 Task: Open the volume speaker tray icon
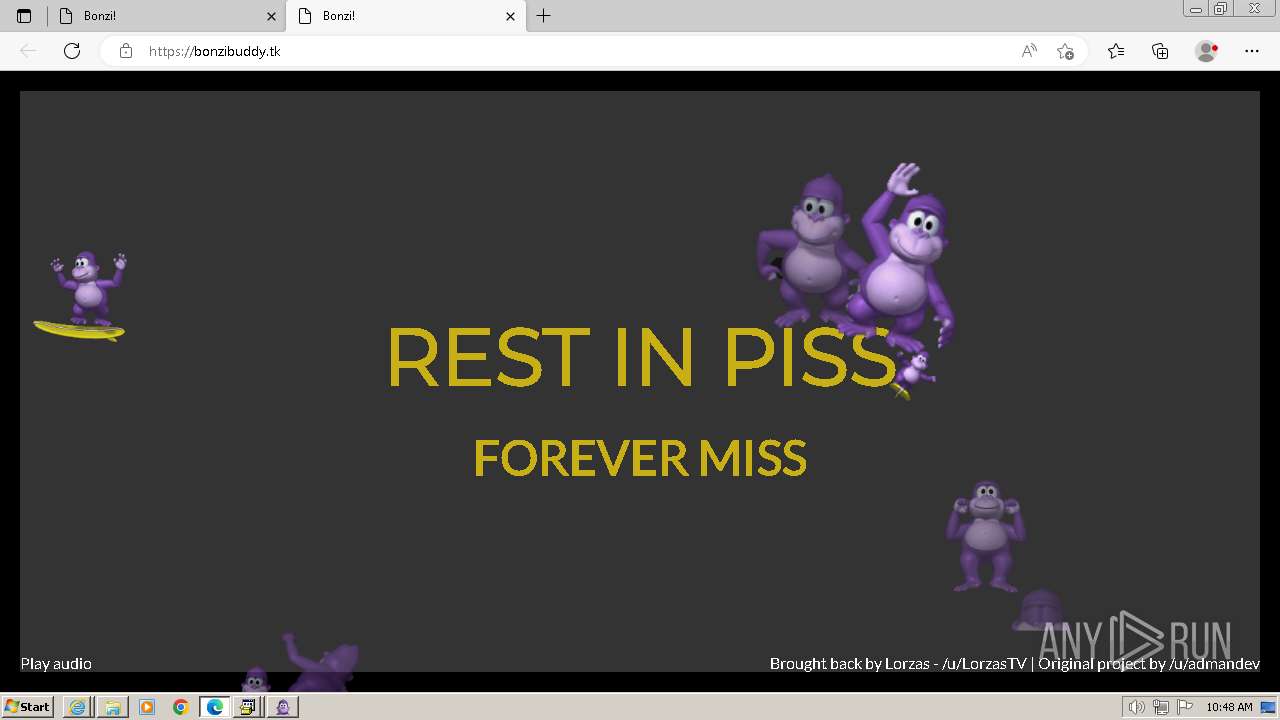click(x=1139, y=707)
